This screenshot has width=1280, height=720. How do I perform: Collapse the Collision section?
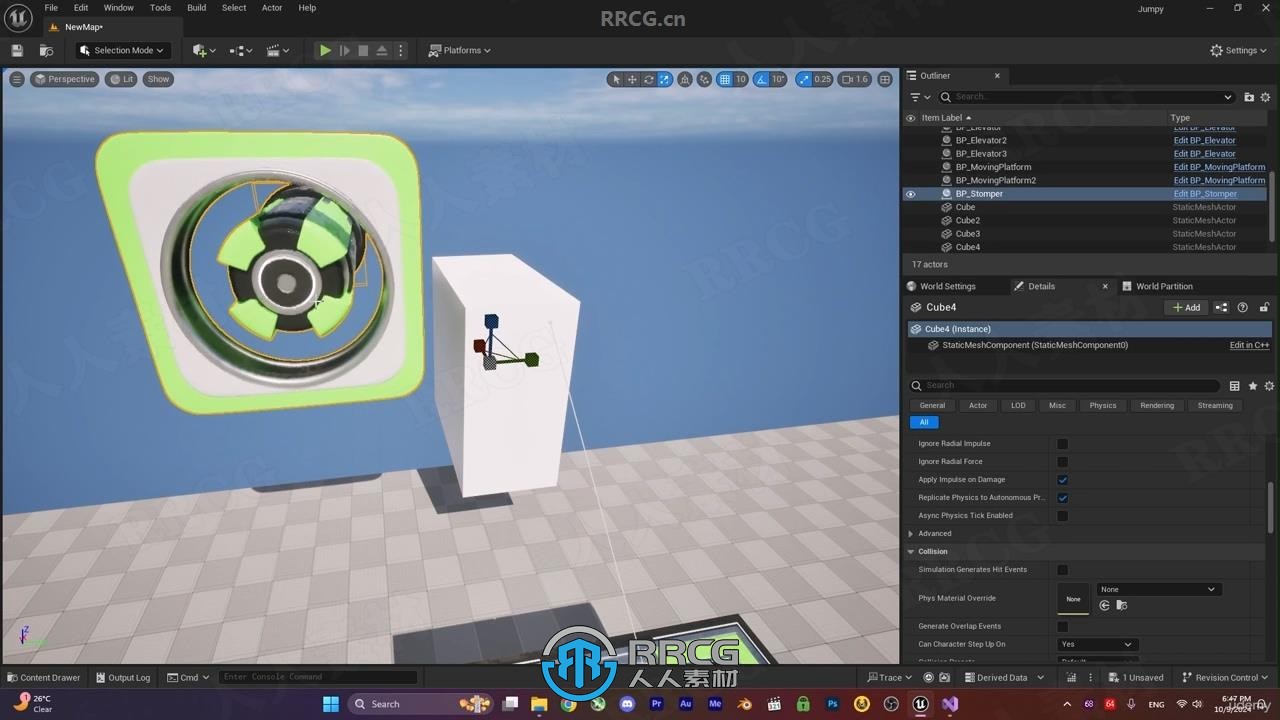[911, 552]
